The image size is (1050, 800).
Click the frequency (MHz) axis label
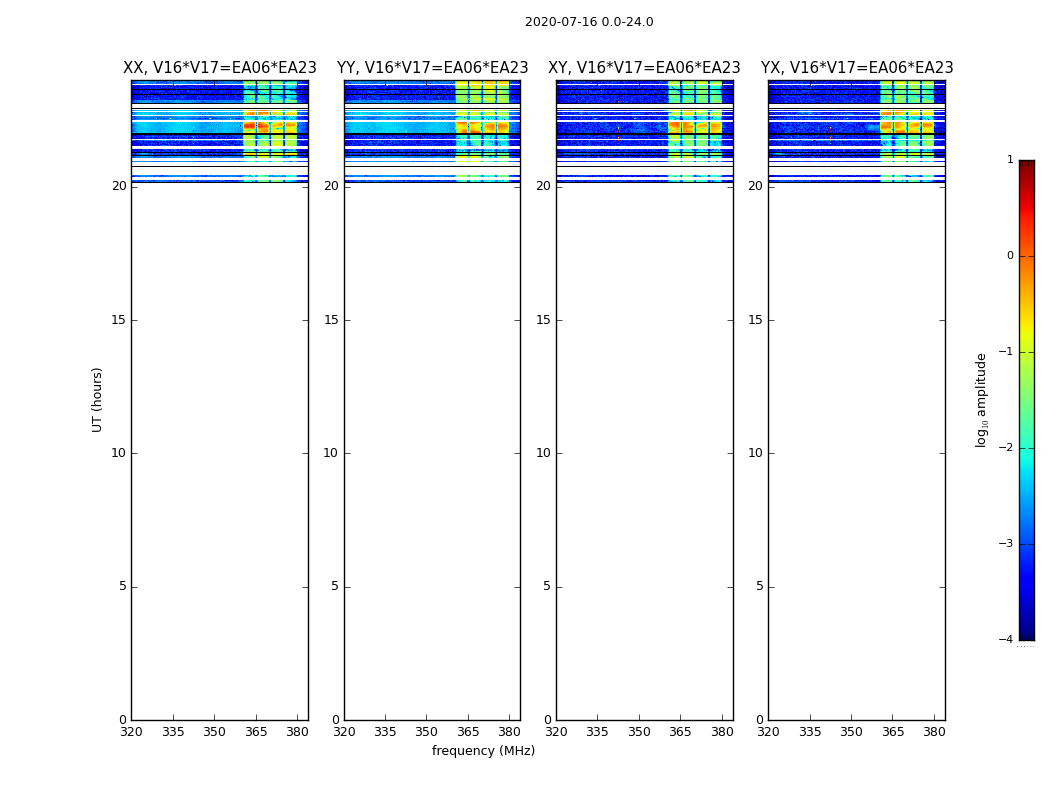pyautogui.click(x=483, y=750)
